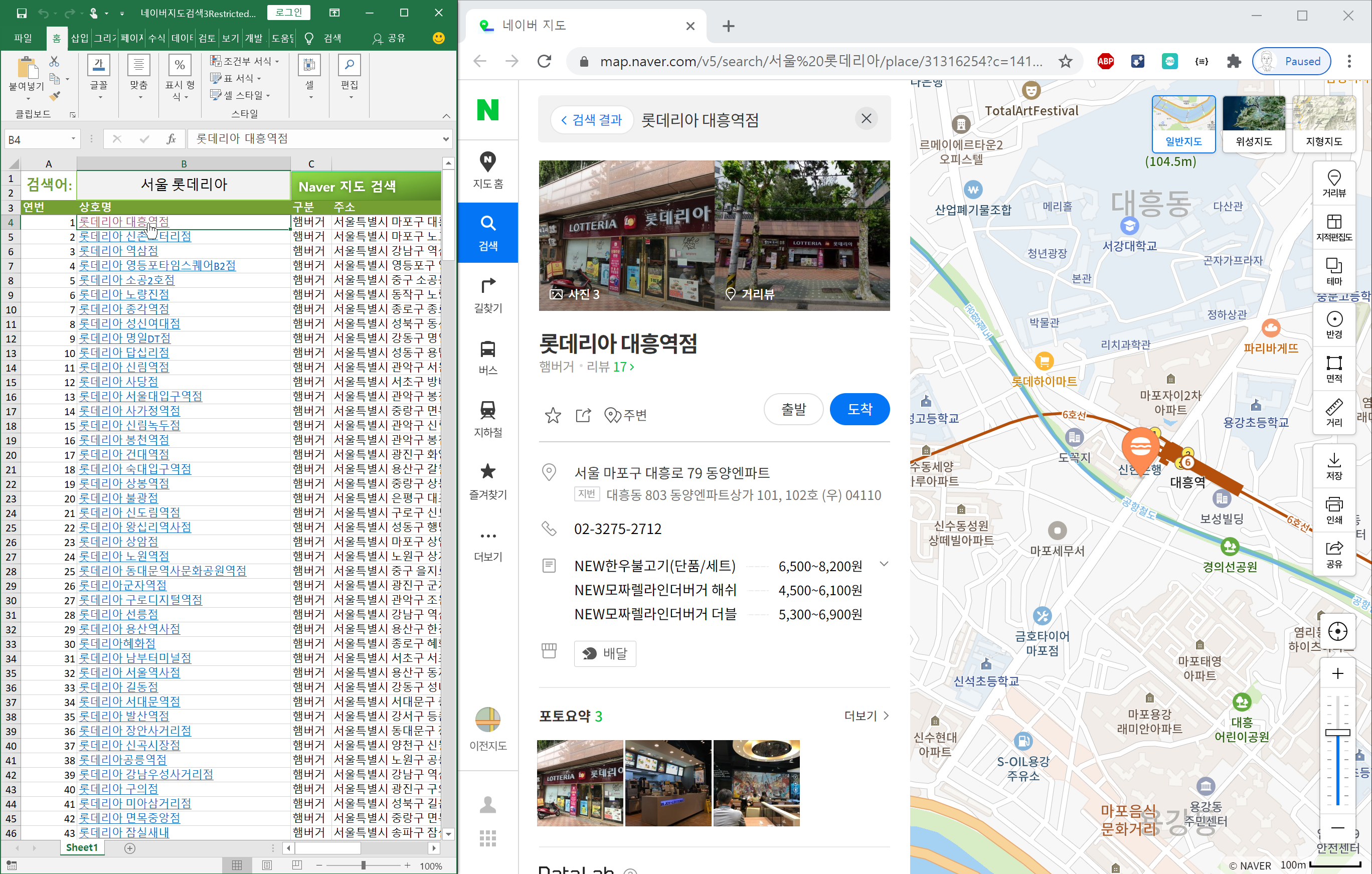Click the 인쇄 print map icon
The height and width of the screenshot is (874, 1372).
click(1333, 510)
